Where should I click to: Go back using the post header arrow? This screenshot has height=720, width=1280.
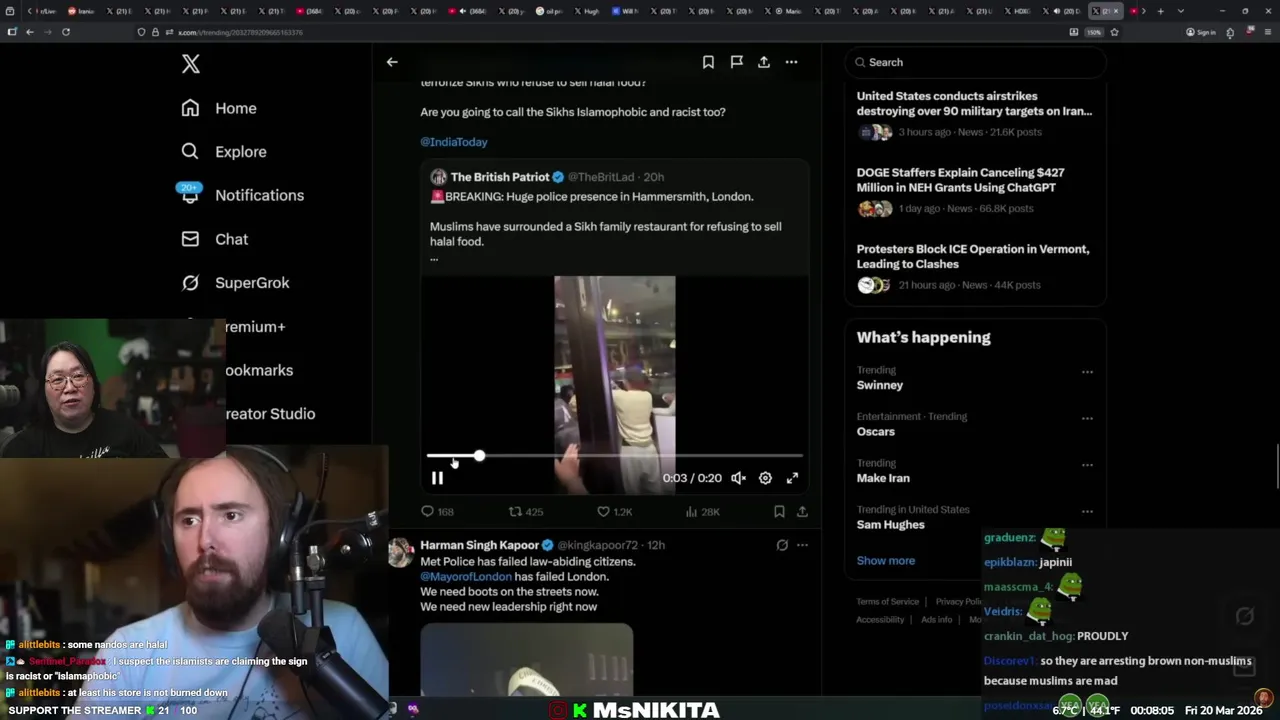tap(392, 62)
